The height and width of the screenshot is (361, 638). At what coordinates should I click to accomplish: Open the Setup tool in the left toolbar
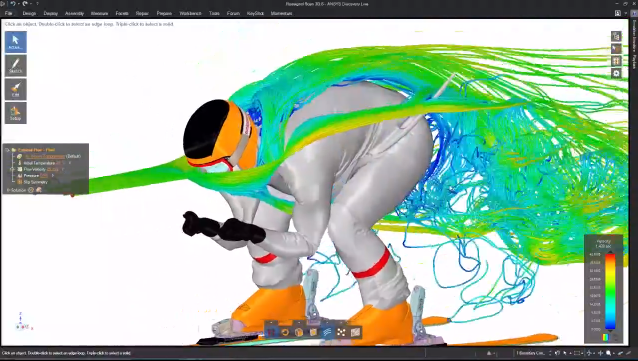tap(16, 113)
